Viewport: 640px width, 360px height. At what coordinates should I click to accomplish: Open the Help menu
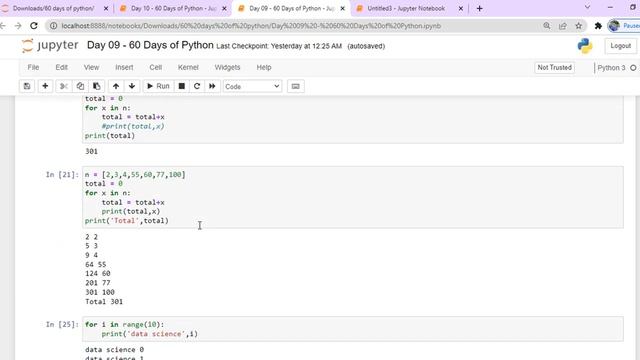click(x=264, y=67)
